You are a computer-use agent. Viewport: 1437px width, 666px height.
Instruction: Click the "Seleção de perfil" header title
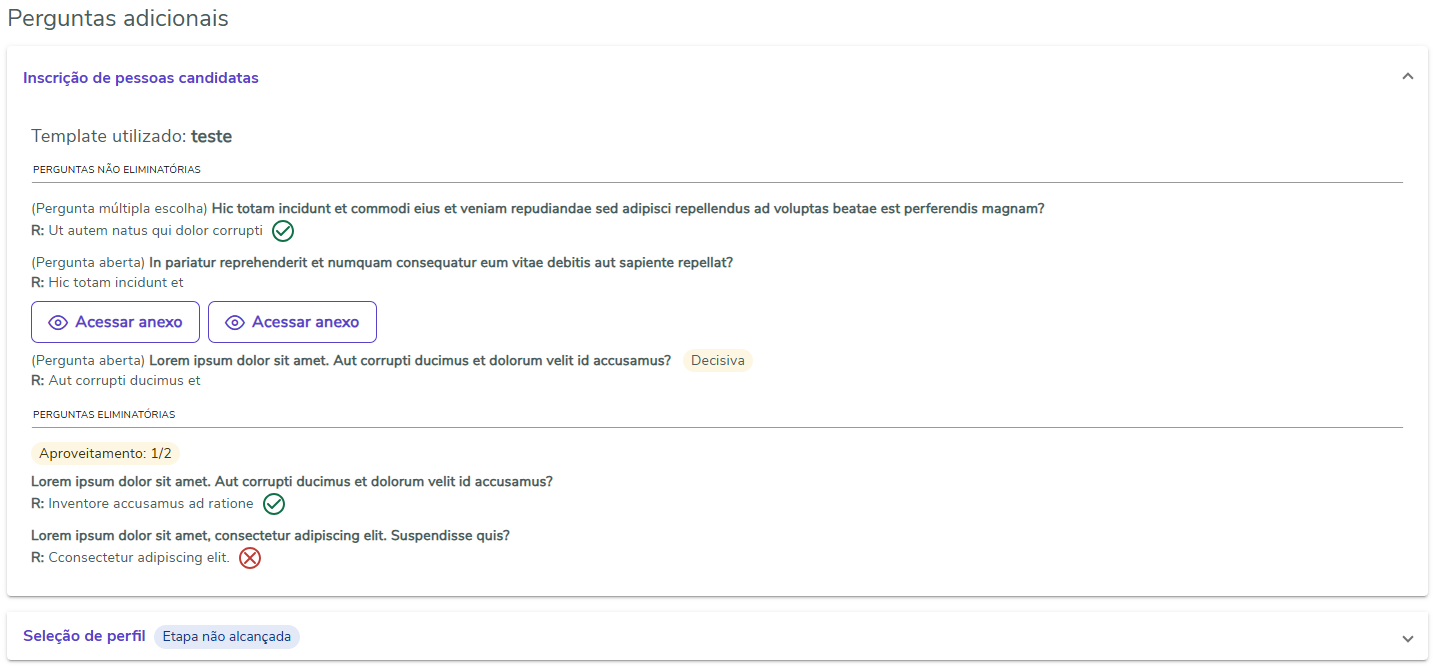[x=84, y=636]
